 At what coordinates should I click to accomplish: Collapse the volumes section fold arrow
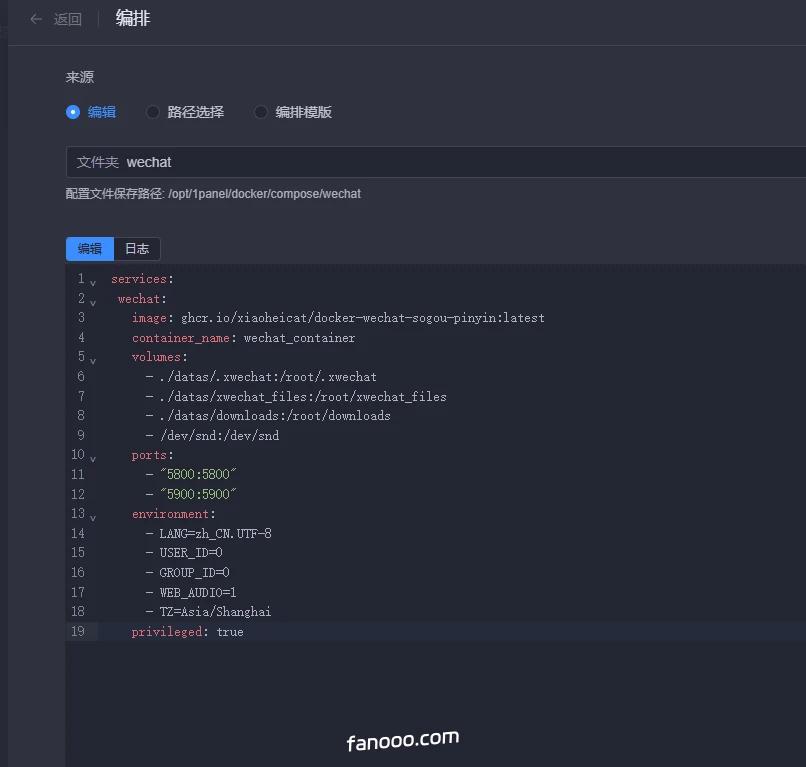93,360
